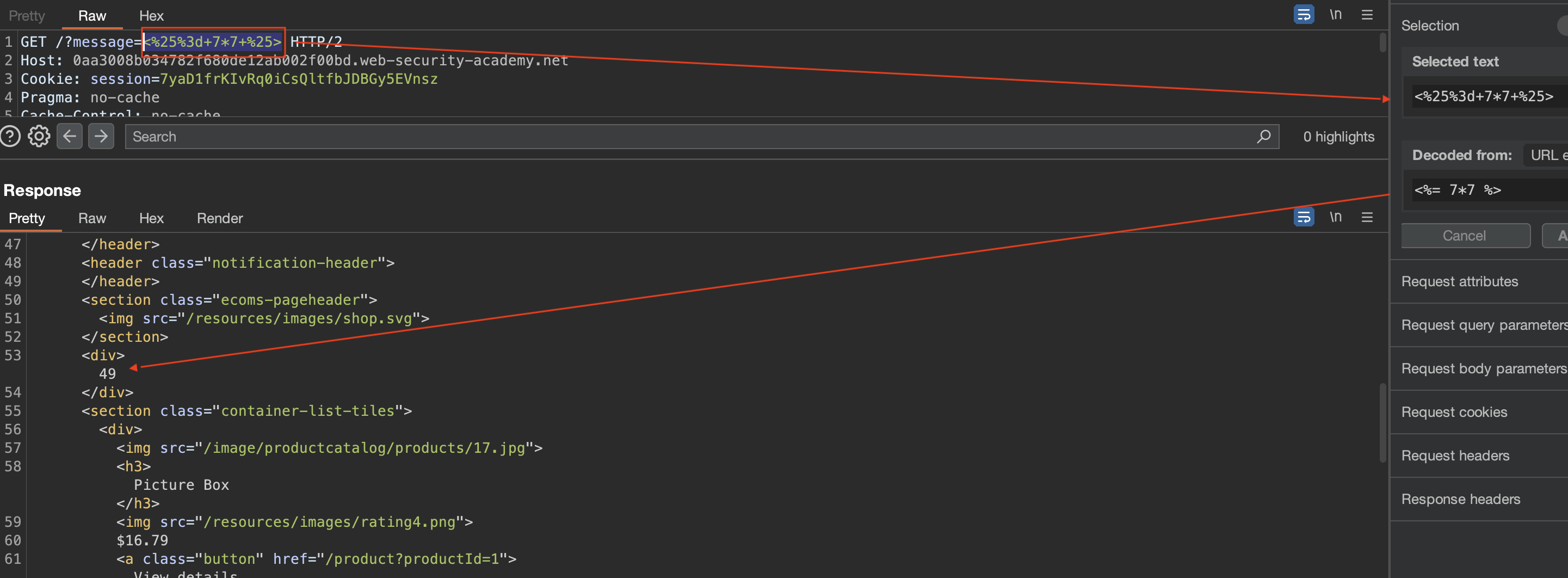Open the response Render tab
Screen dimensions: 1568x578
pyautogui.click(x=219, y=218)
